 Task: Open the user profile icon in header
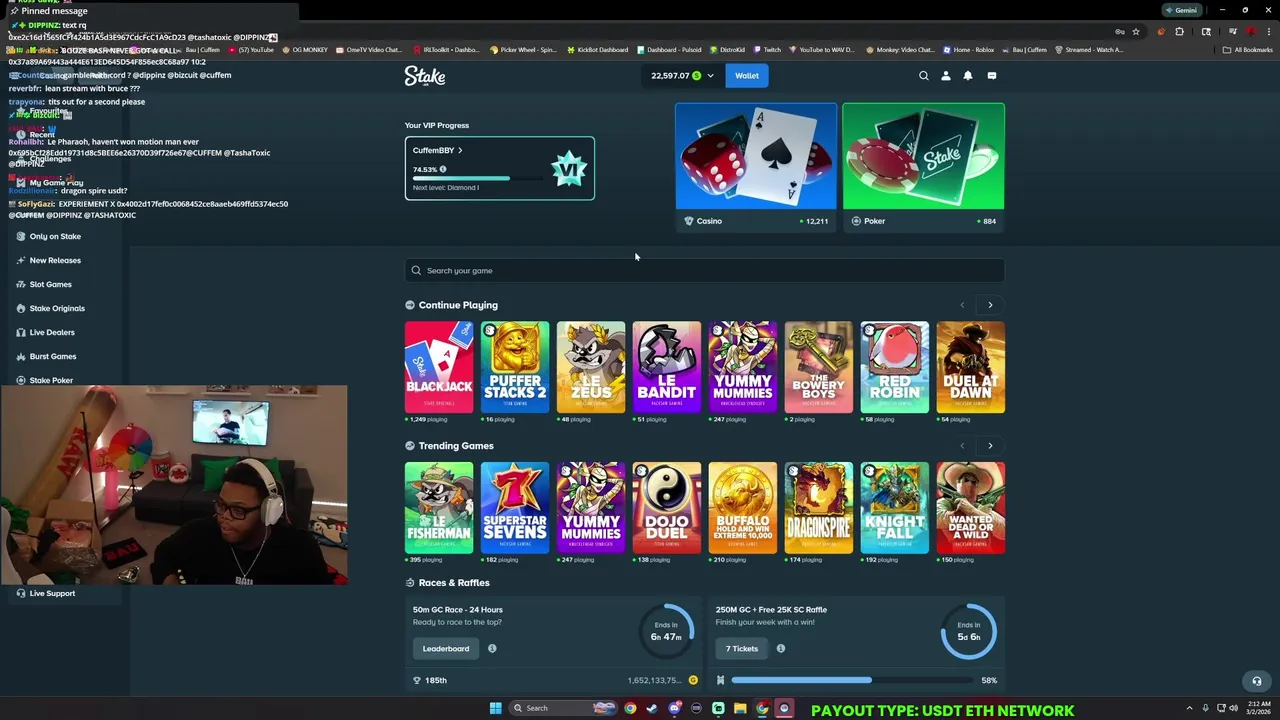click(x=946, y=75)
